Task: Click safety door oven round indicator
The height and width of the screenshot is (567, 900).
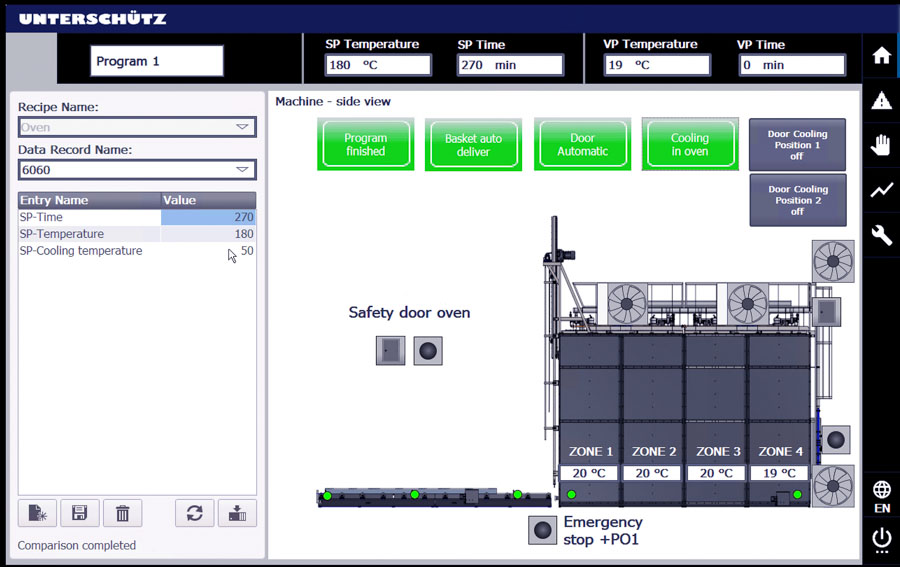Action: (x=428, y=351)
